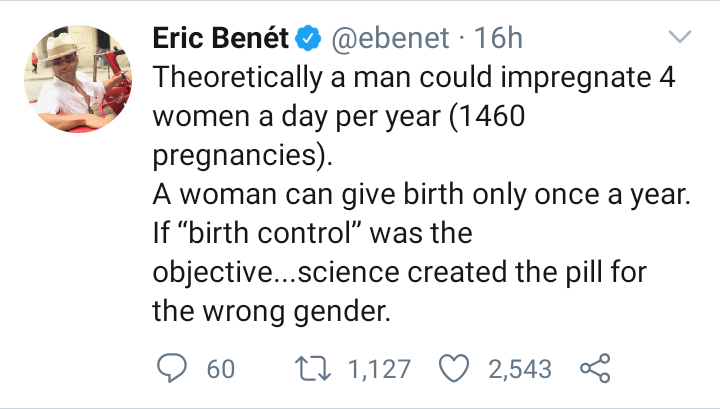Screen dimensions: 720x409
Task: Expand the tweet options chevron
Action: [679, 39]
